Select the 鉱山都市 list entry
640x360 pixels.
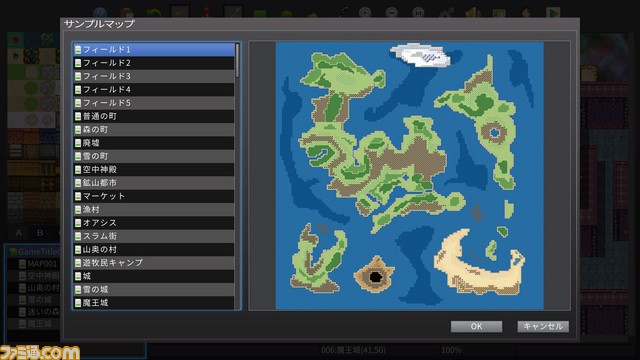point(154,183)
